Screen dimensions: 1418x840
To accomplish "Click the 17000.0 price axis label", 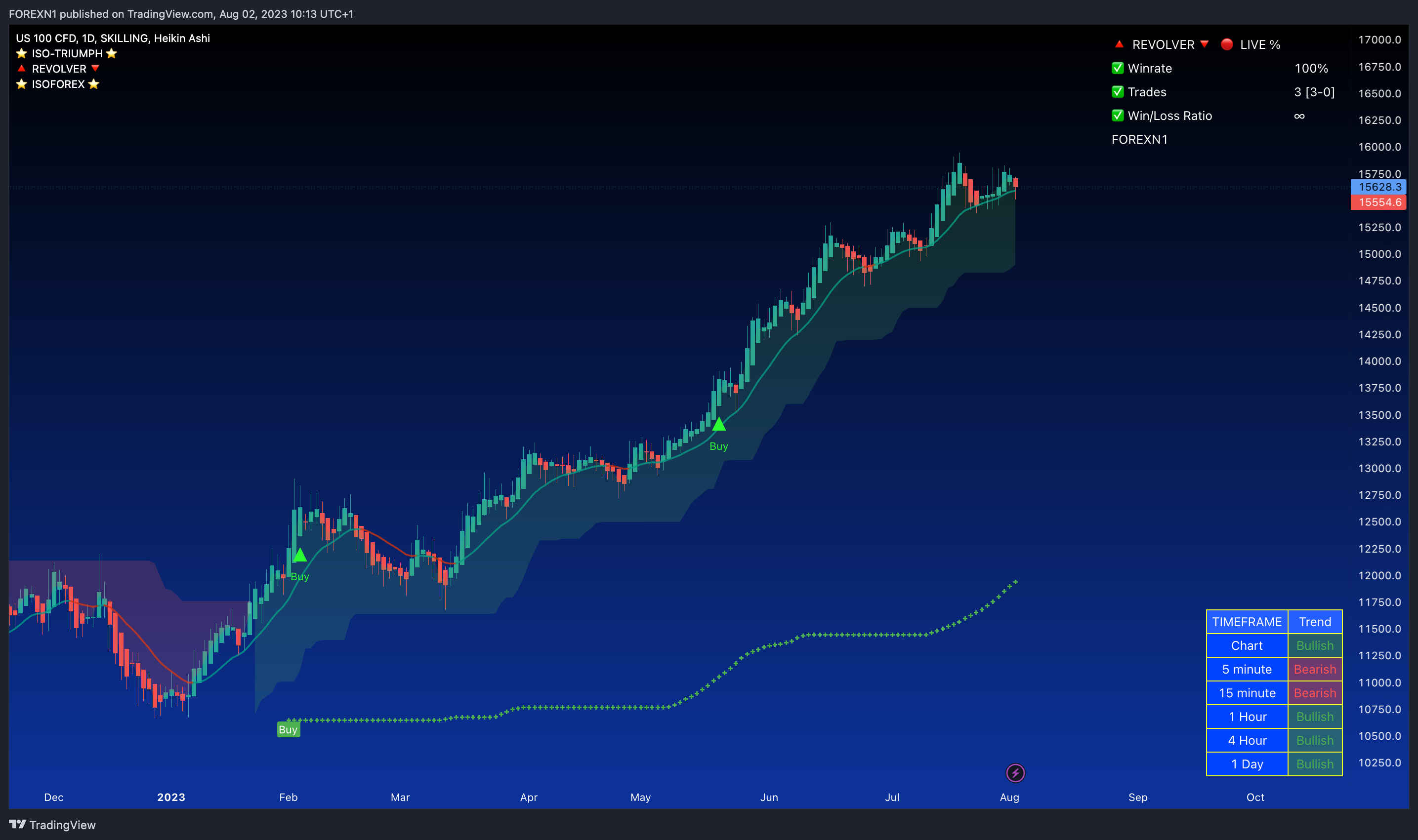I will point(1379,40).
